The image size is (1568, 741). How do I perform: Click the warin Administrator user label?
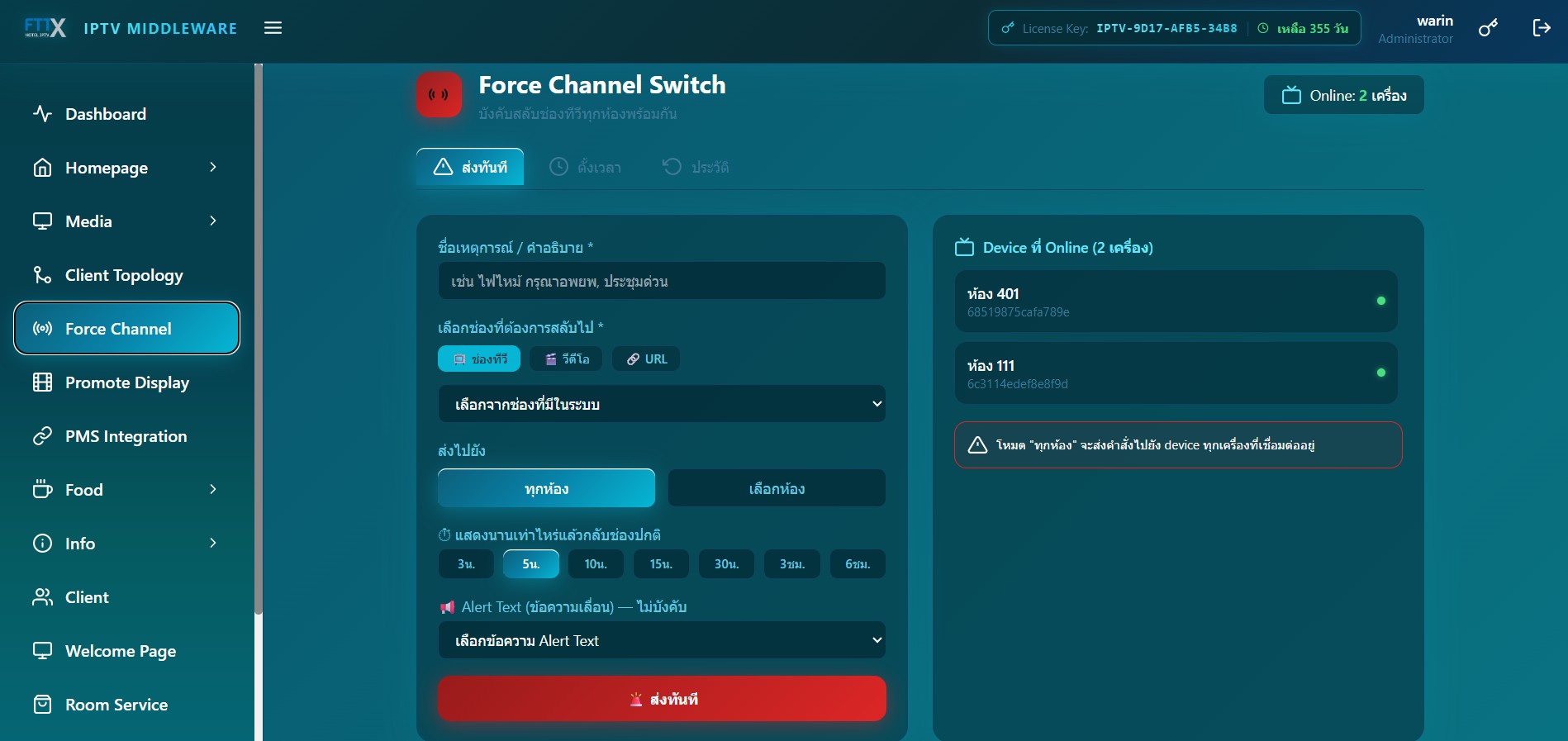(1416, 29)
